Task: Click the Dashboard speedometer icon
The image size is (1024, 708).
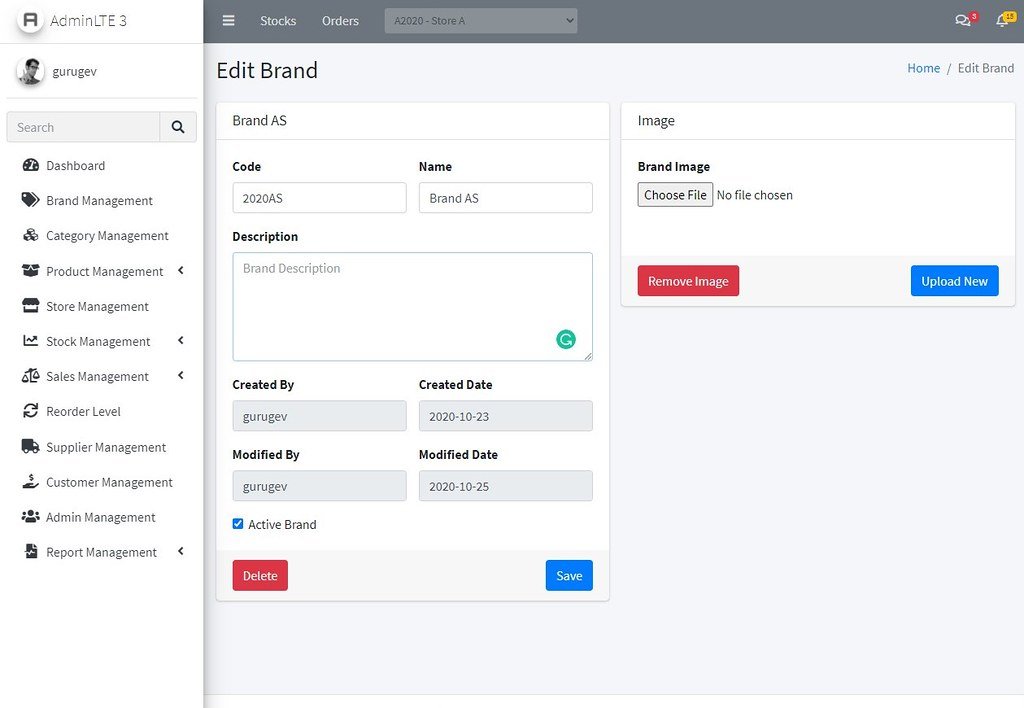Action: tap(30, 166)
